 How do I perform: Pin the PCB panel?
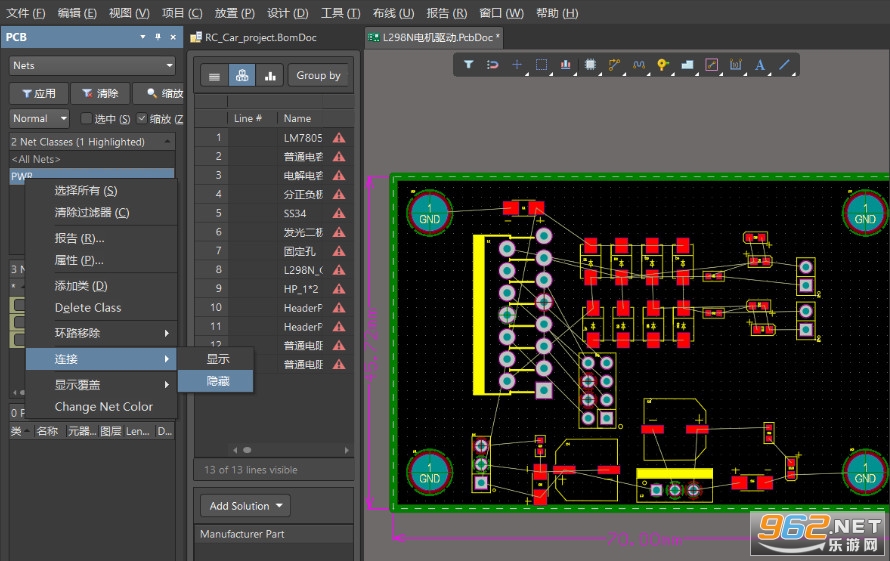pos(158,37)
